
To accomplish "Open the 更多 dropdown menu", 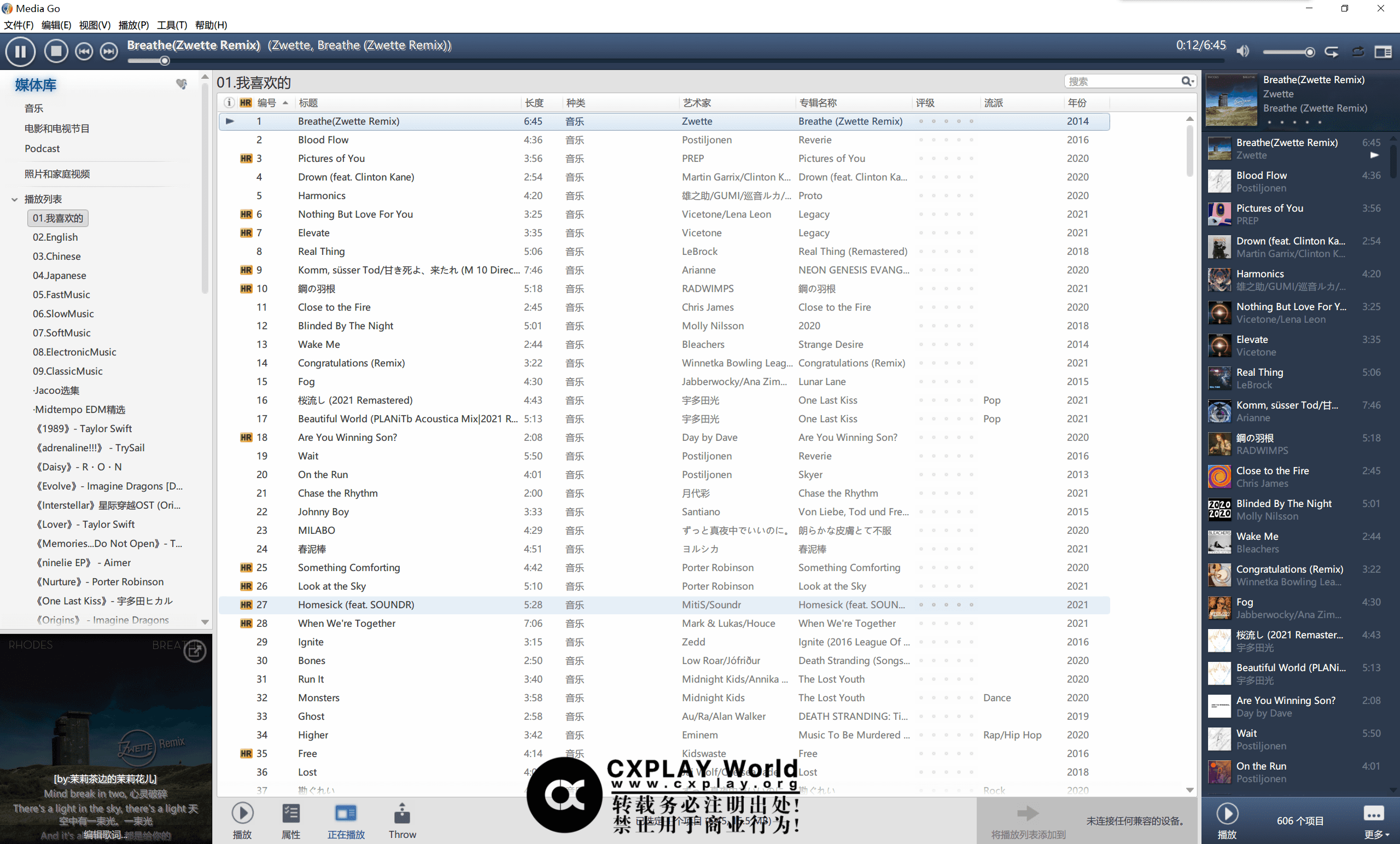I will [1376, 821].
